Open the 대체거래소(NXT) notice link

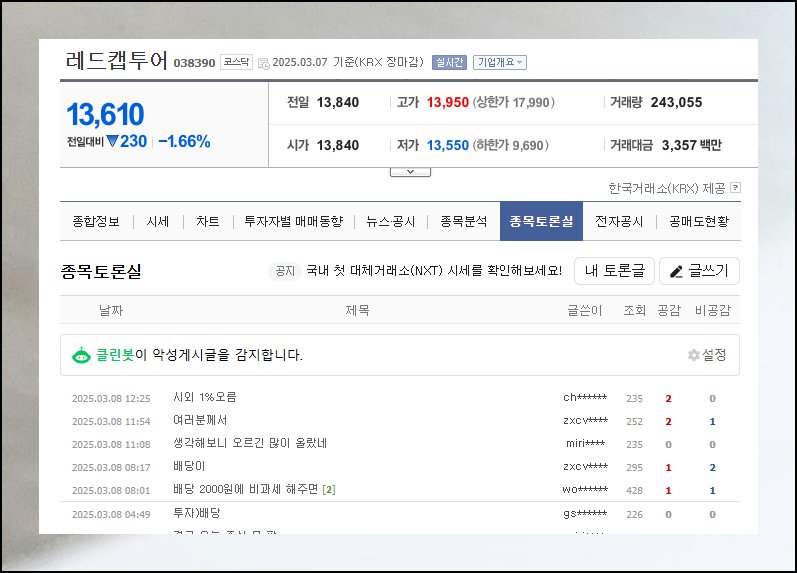[434, 270]
